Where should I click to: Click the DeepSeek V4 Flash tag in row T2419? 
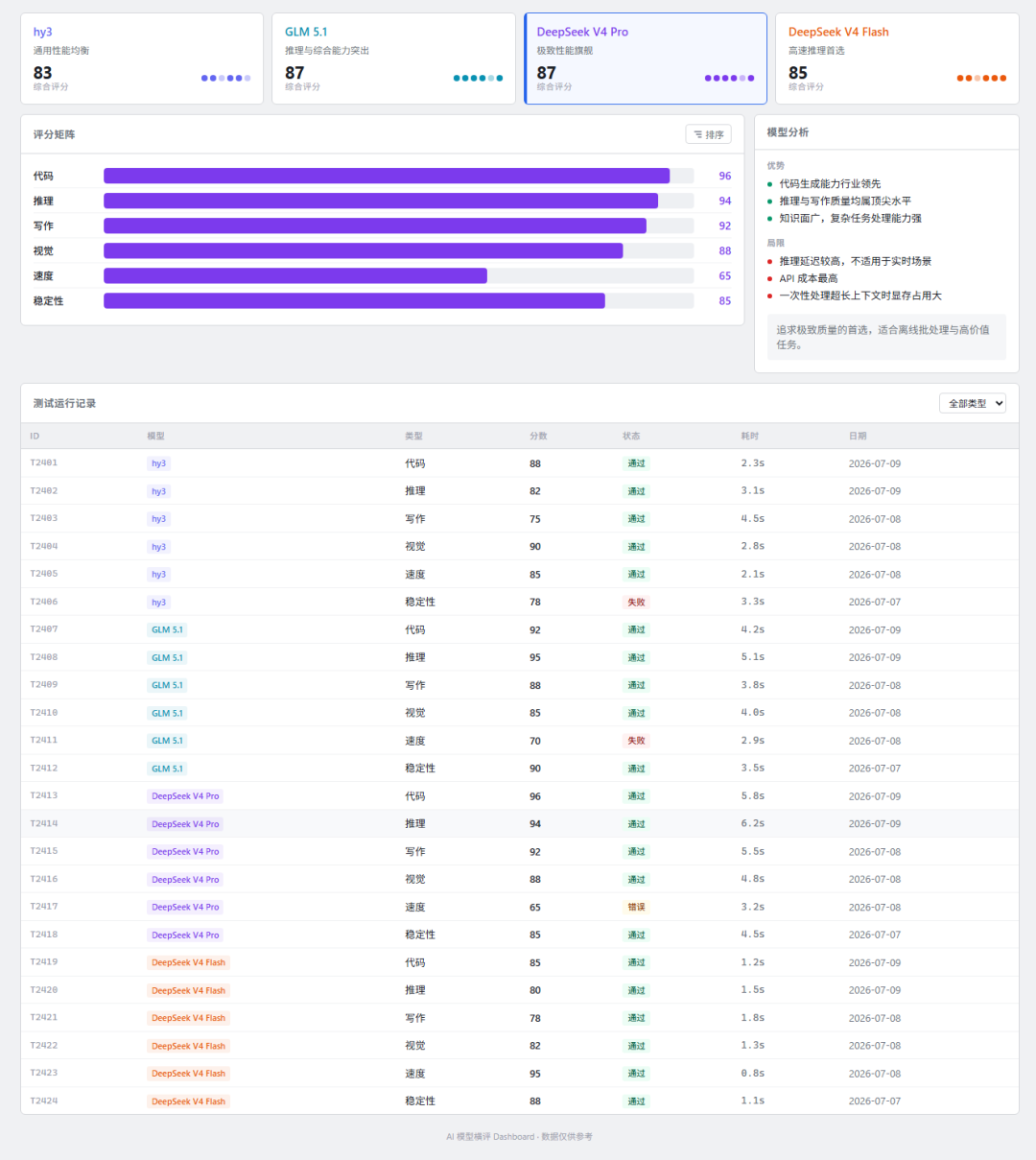188,962
